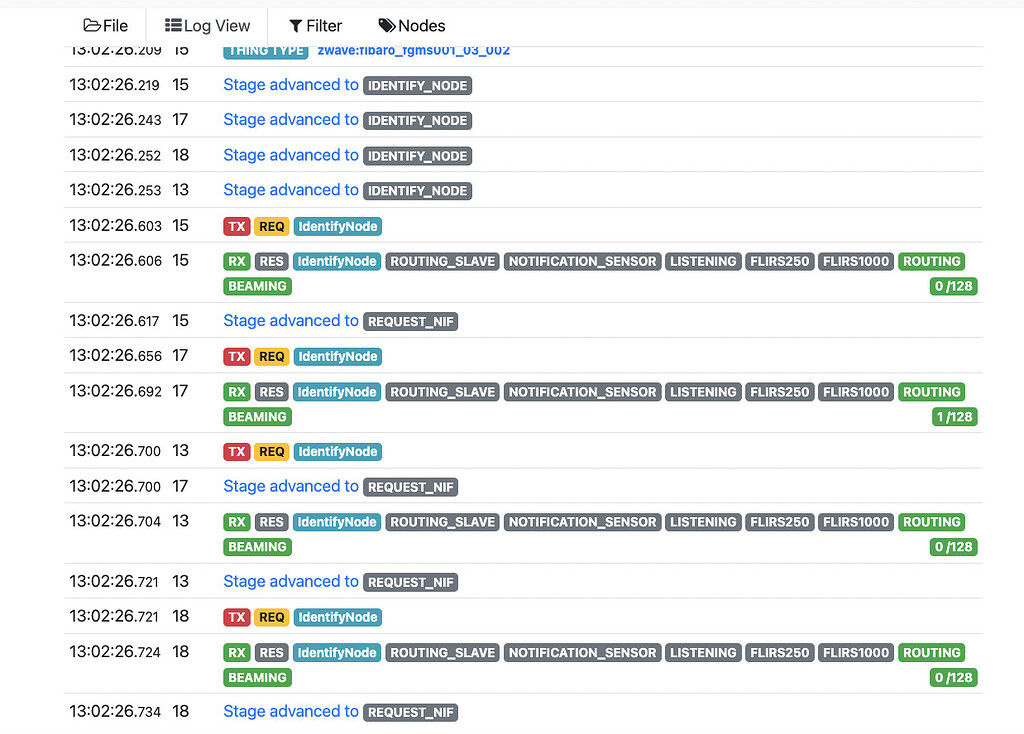Click the BEAMING badge at 13:02:26.704
The height and width of the screenshot is (734, 1024).
(257, 547)
